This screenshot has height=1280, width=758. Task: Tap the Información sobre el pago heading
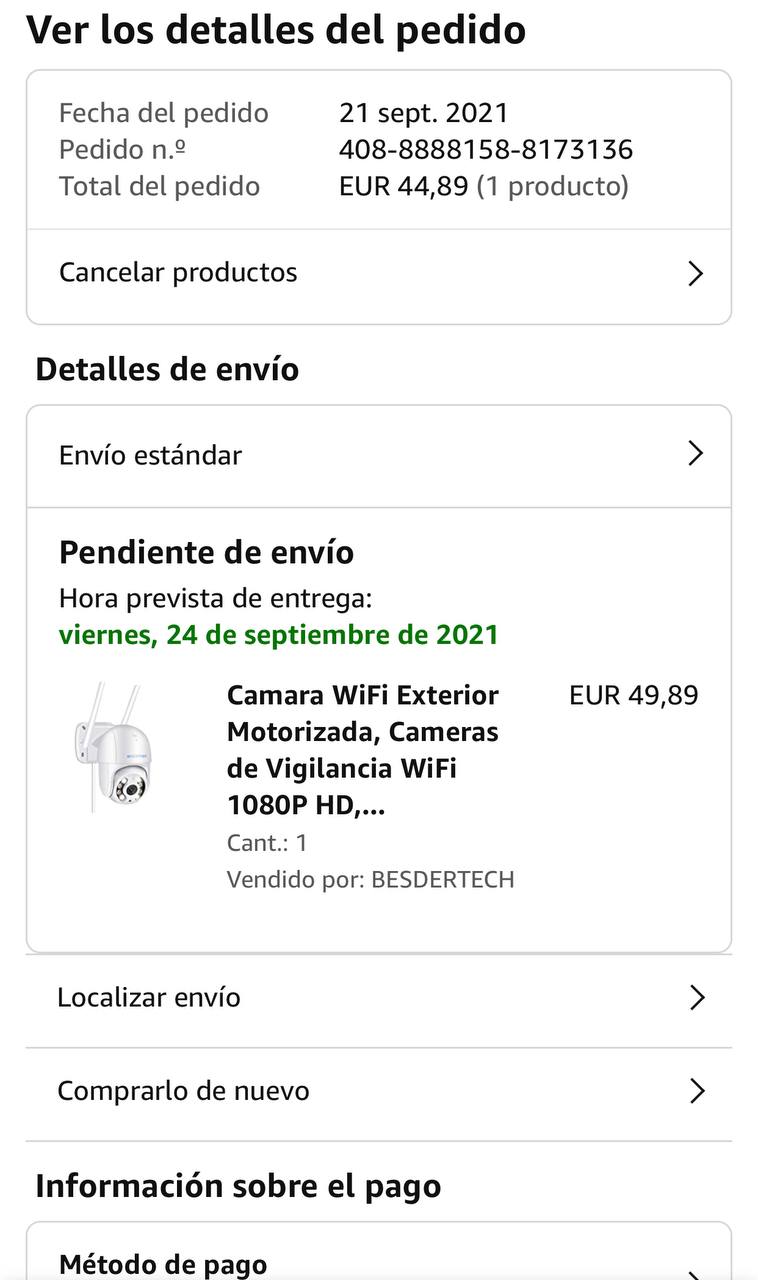pos(238,1186)
